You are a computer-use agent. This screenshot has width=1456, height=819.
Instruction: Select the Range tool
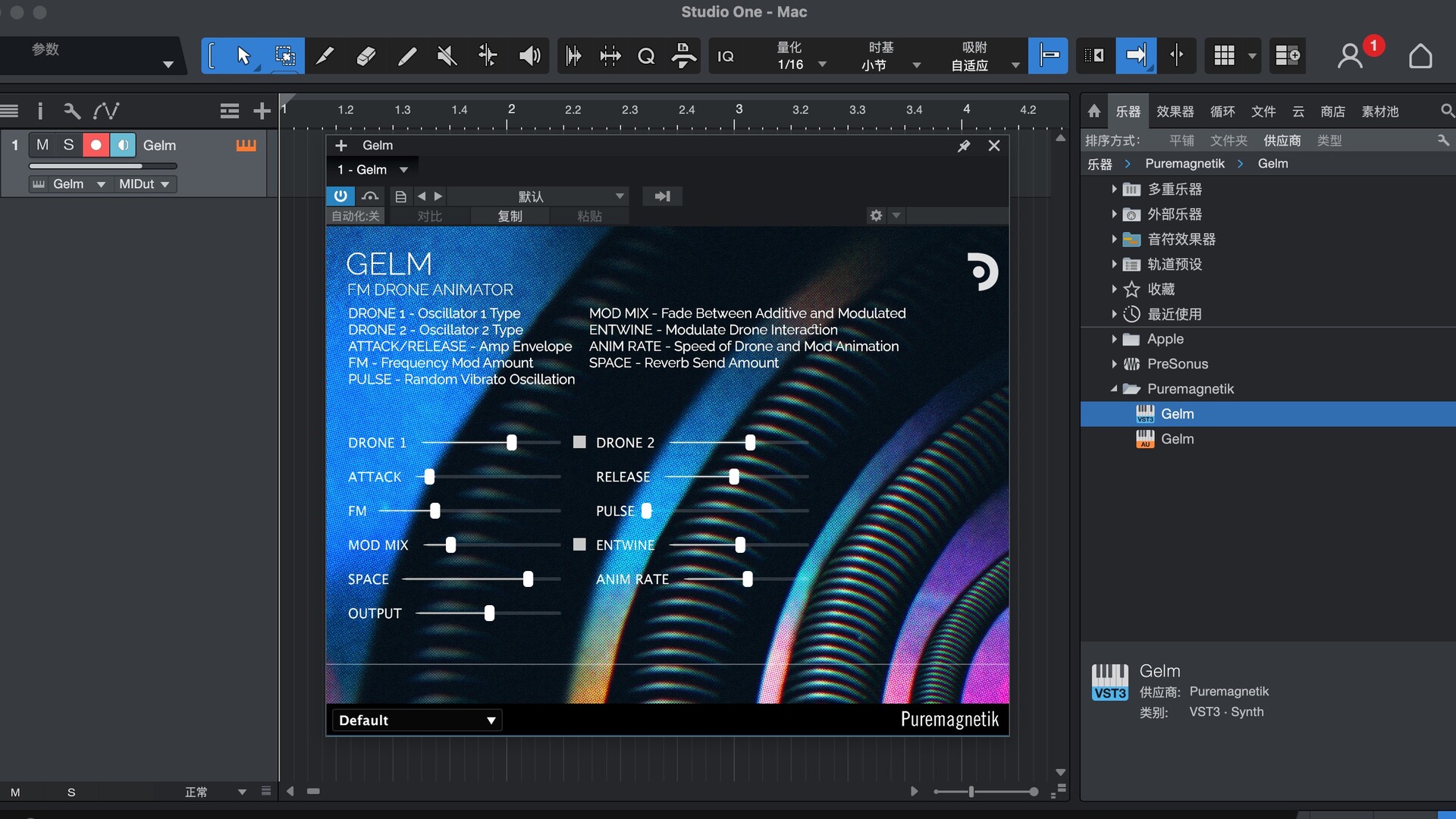coord(284,55)
